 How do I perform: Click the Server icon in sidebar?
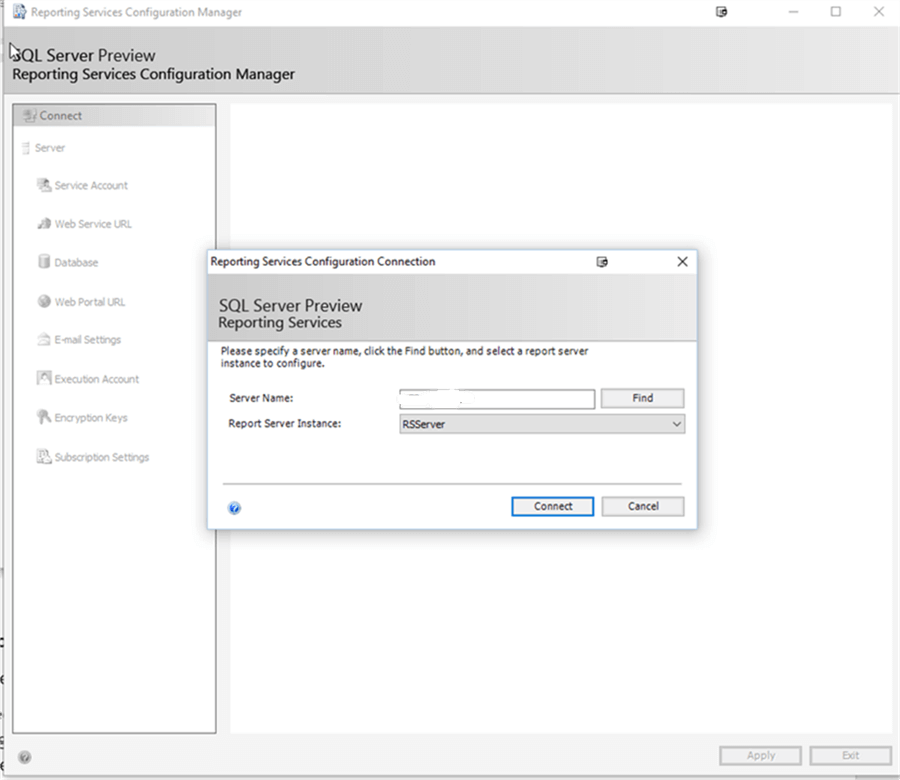[25, 148]
